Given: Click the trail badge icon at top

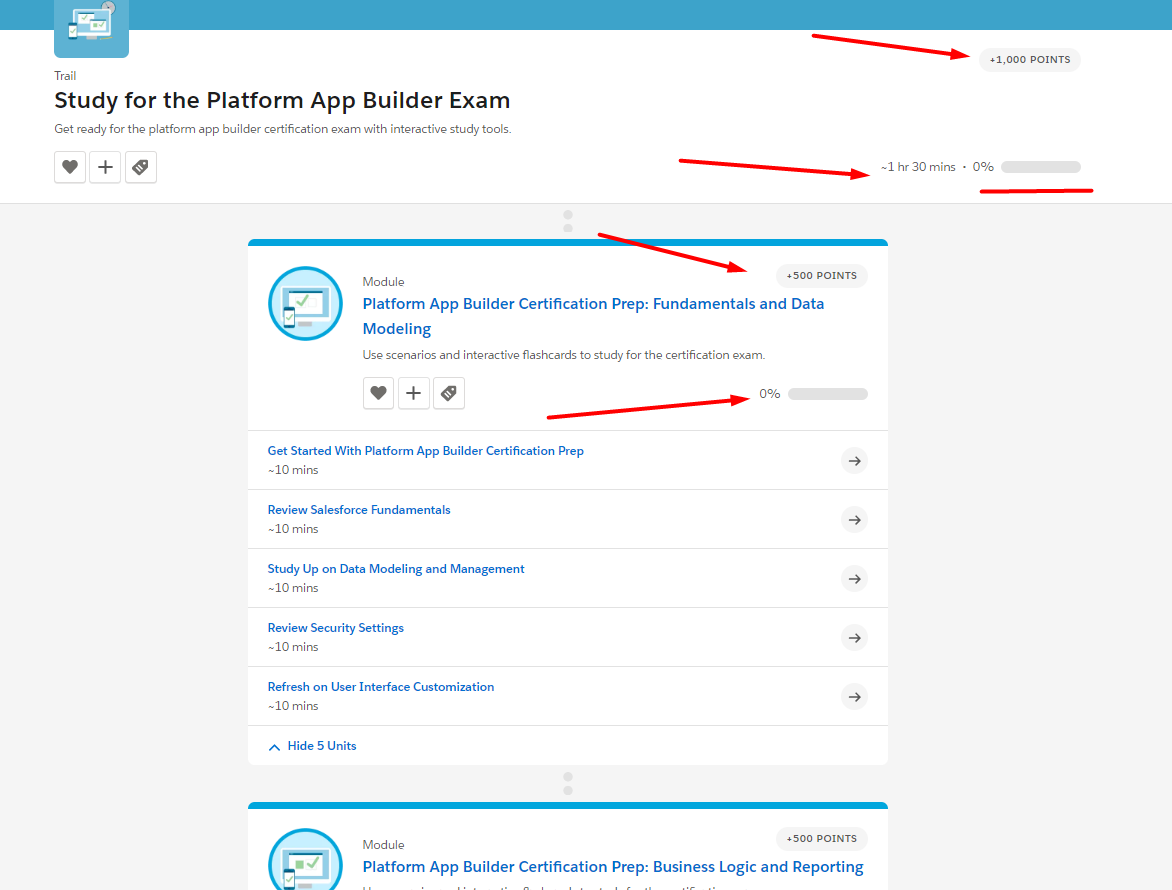Looking at the screenshot, I should click(91, 27).
